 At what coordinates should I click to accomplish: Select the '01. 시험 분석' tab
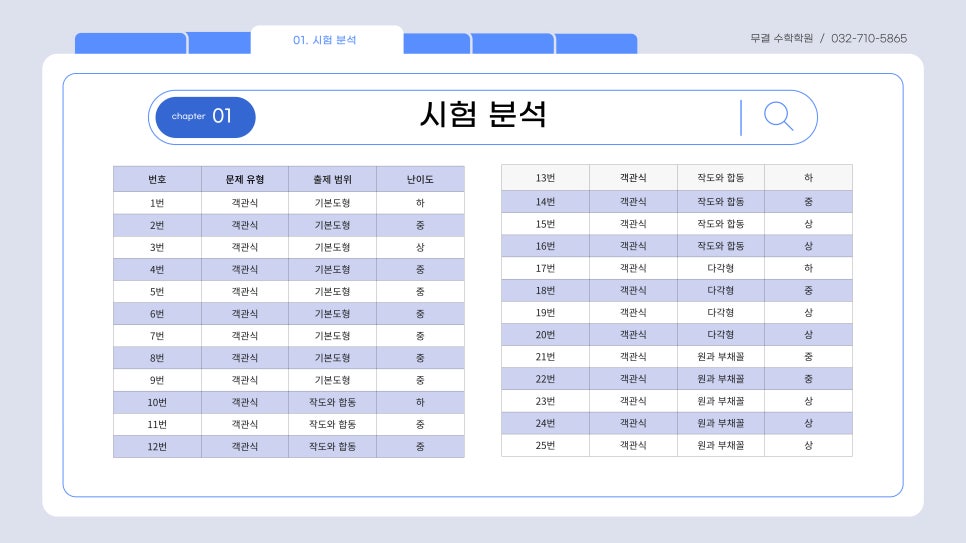[325, 40]
